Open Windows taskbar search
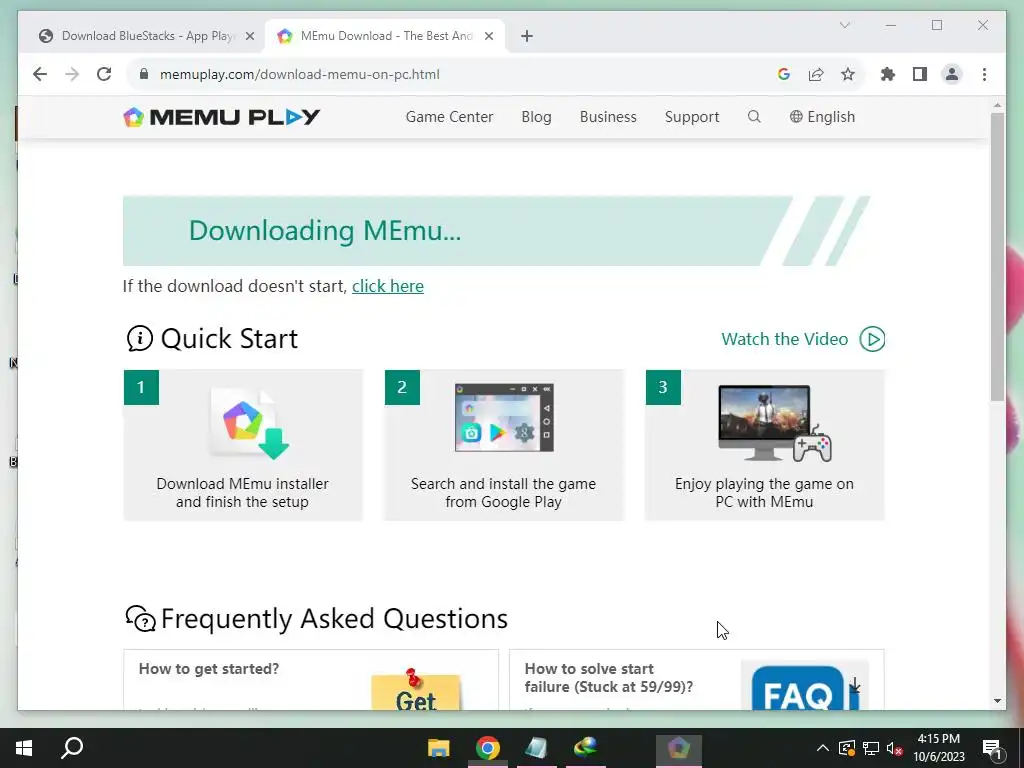 72,748
